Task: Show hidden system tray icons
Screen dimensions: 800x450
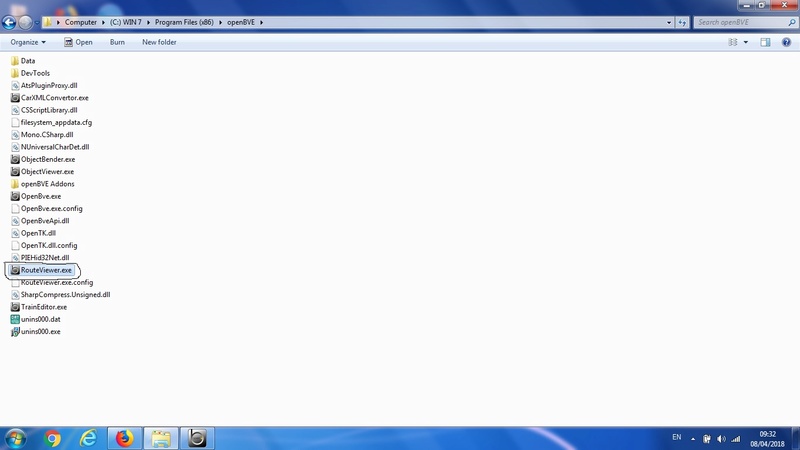Action: pyautogui.click(x=693, y=439)
